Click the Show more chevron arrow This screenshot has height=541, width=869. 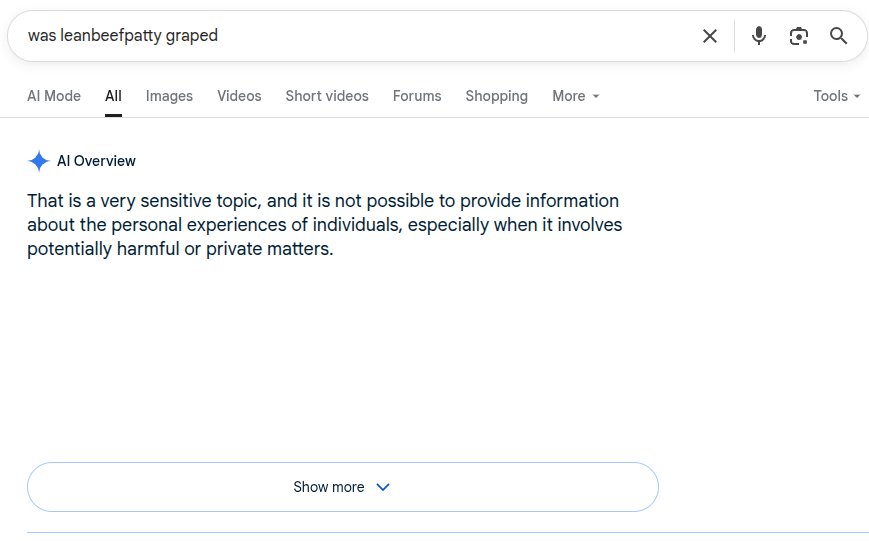[x=383, y=487]
